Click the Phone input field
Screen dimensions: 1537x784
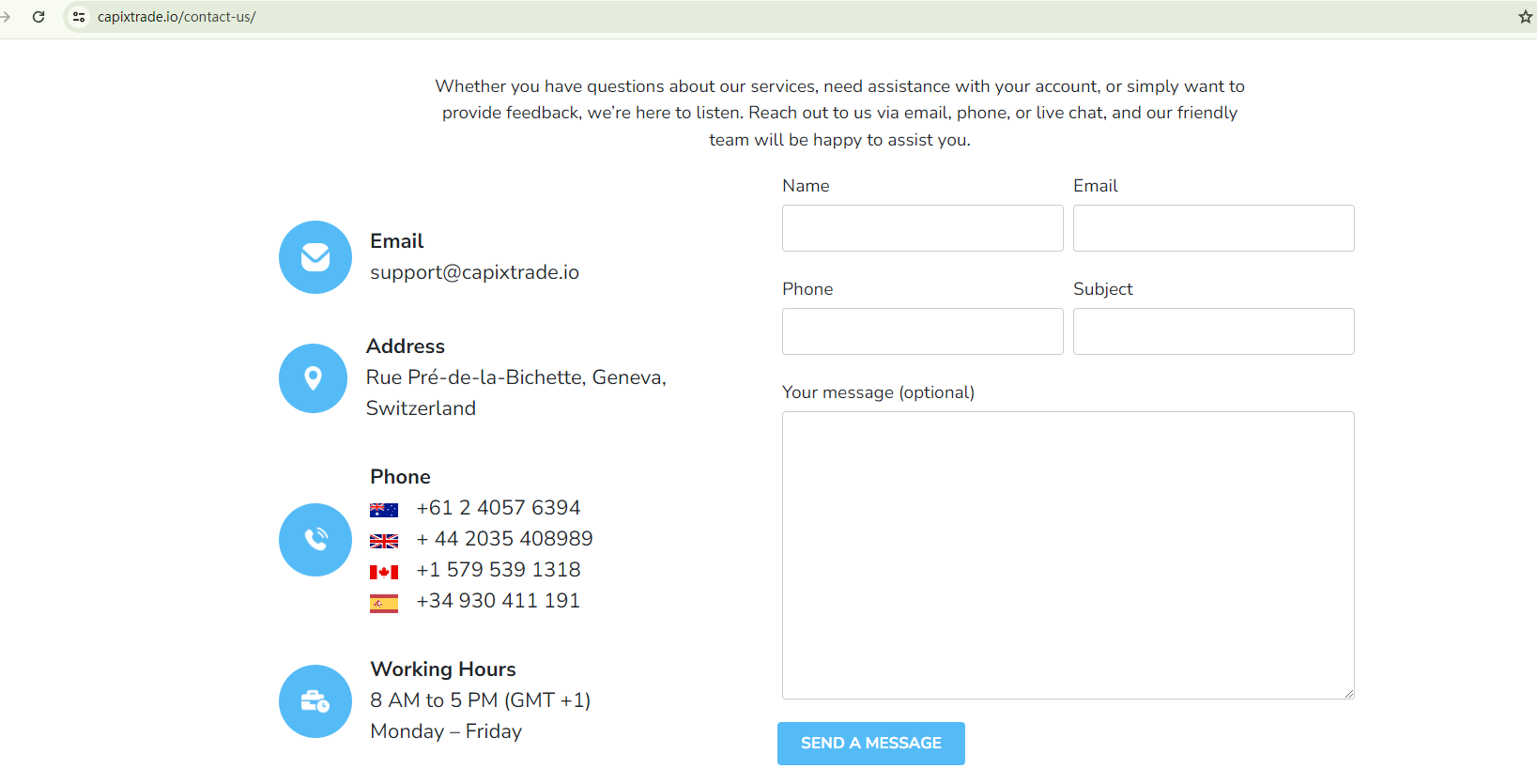(x=922, y=331)
